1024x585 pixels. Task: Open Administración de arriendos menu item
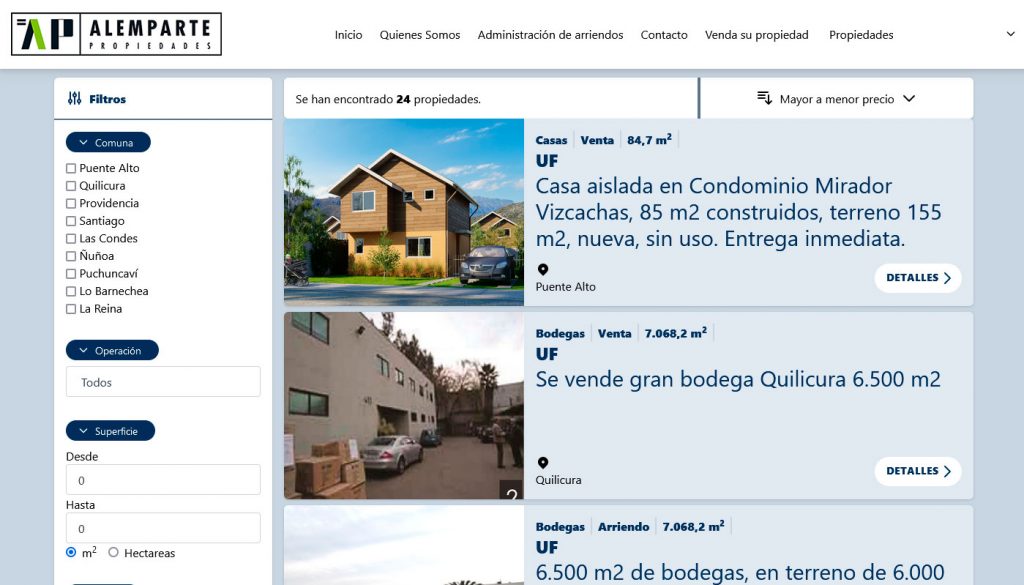click(551, 35)
